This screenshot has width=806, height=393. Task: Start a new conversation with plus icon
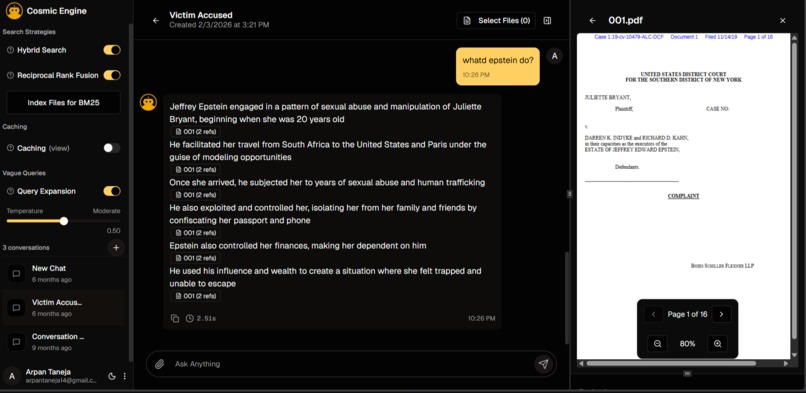click(116, 248)
